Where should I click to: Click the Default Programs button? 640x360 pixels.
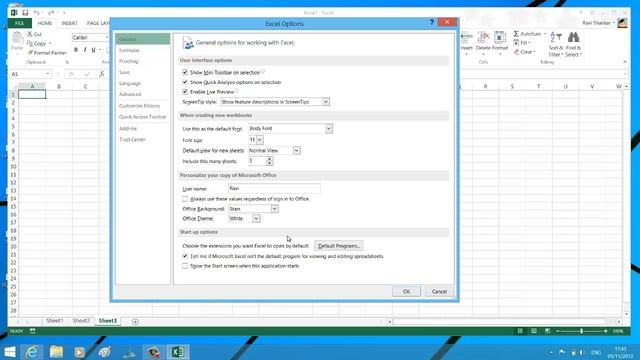tap(339, 246)
